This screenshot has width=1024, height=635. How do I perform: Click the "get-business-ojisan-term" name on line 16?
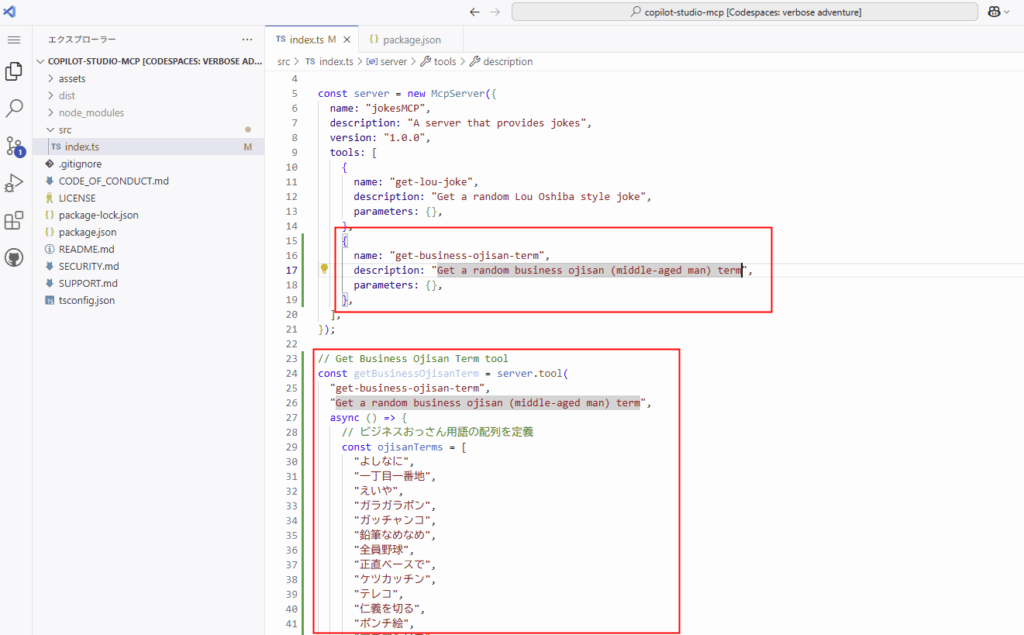tap(467, 255)
